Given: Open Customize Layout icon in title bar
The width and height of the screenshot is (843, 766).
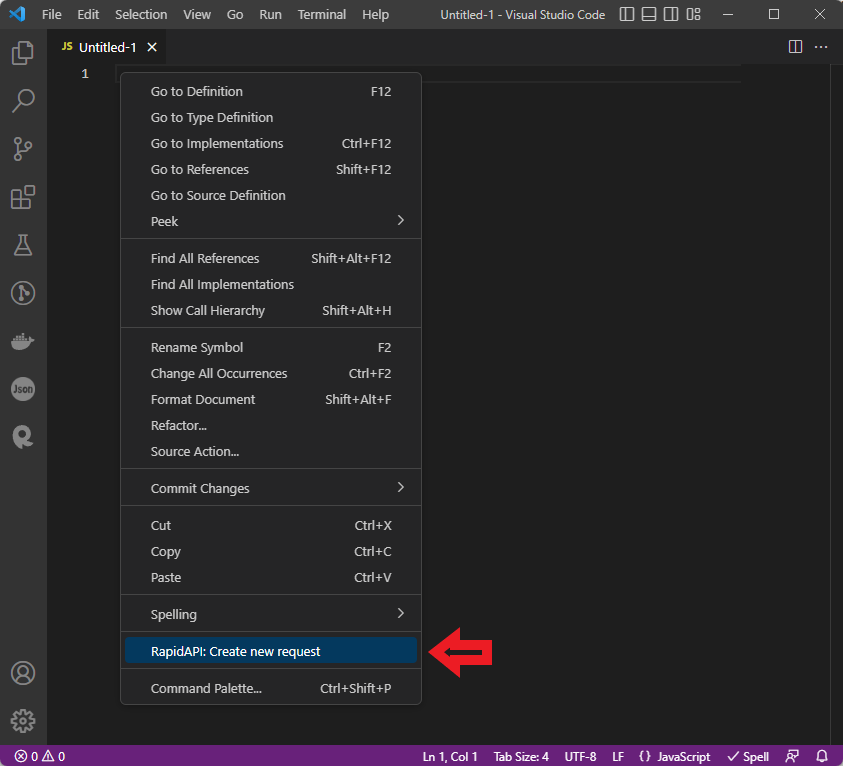Looking at the screenshot, I should click(694, 14).
